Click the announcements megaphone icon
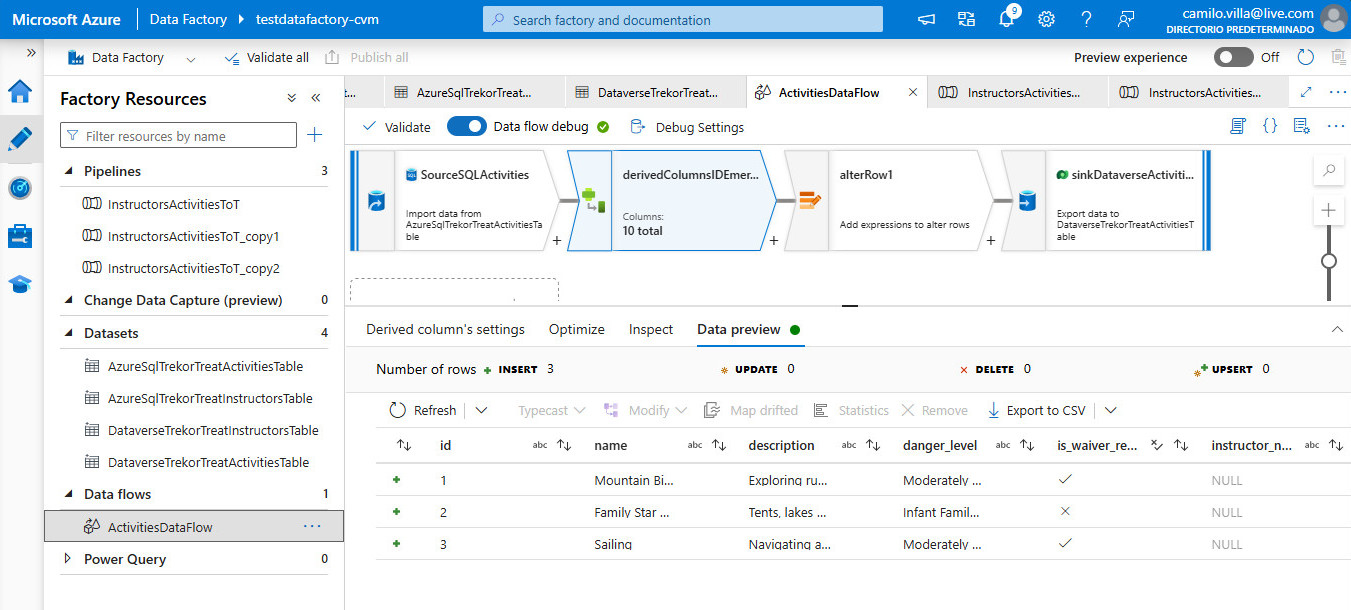 pos(927,20)
